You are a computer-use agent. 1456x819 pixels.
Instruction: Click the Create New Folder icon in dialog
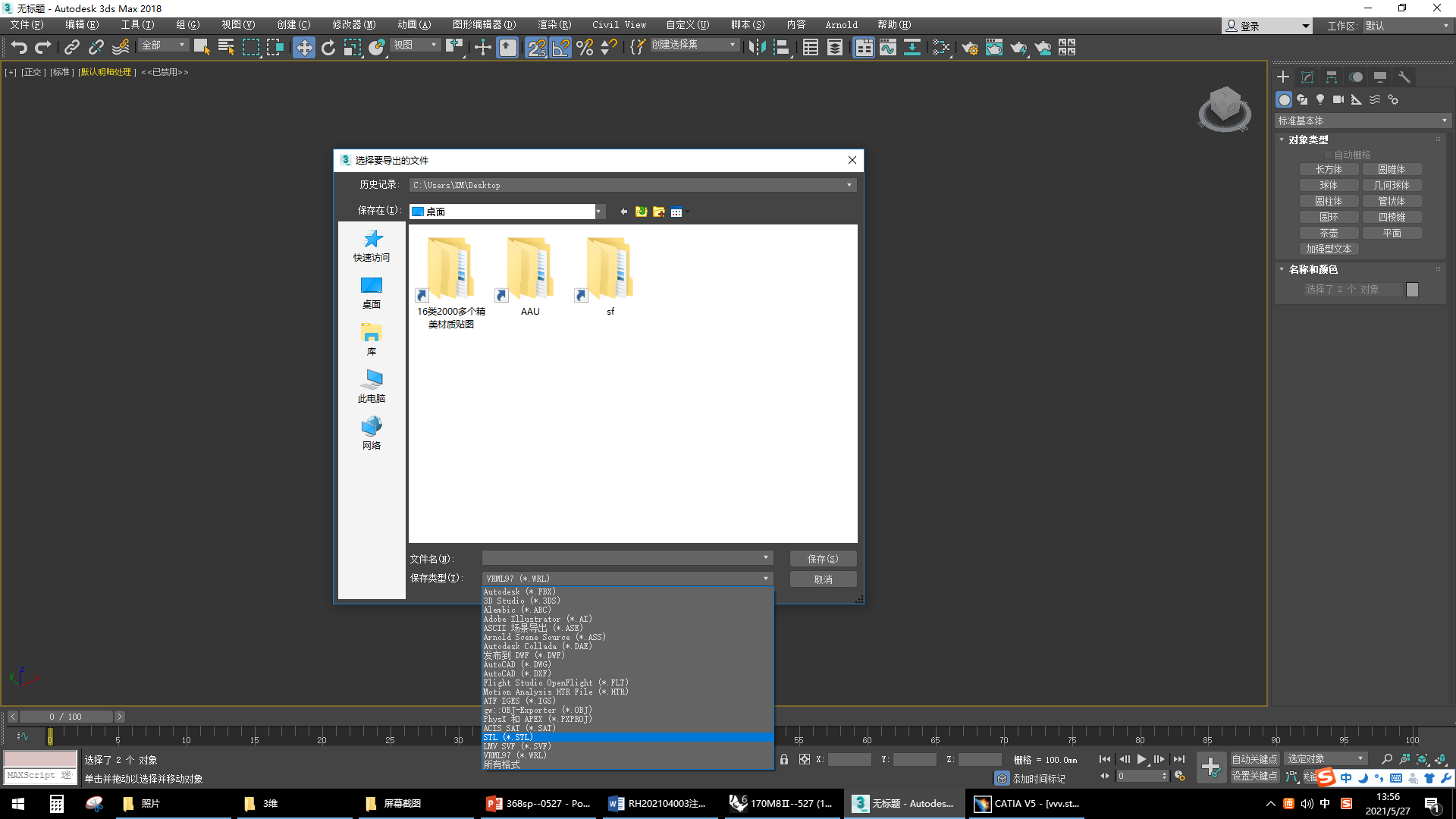click(x=659, y=212)
